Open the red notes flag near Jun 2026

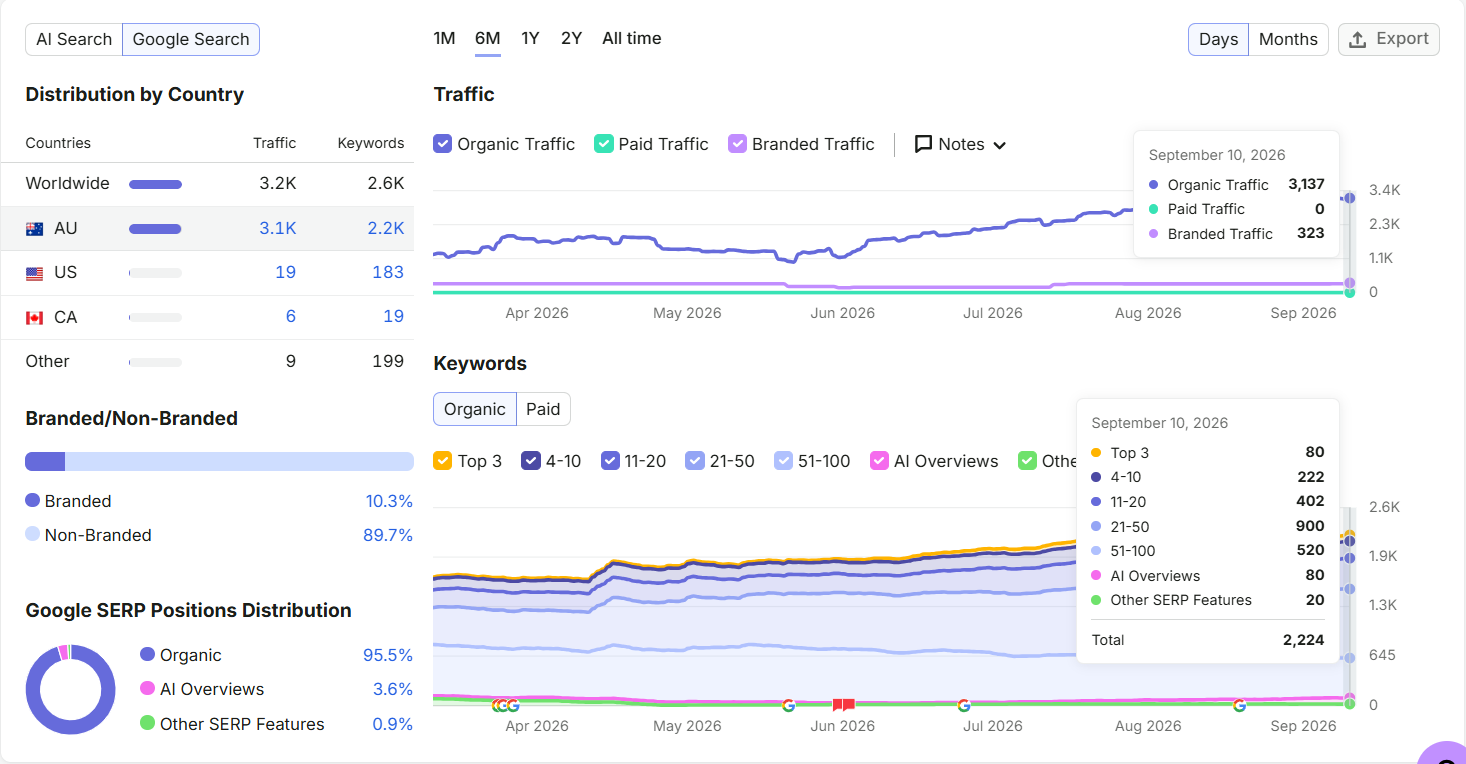pos(843,705)
